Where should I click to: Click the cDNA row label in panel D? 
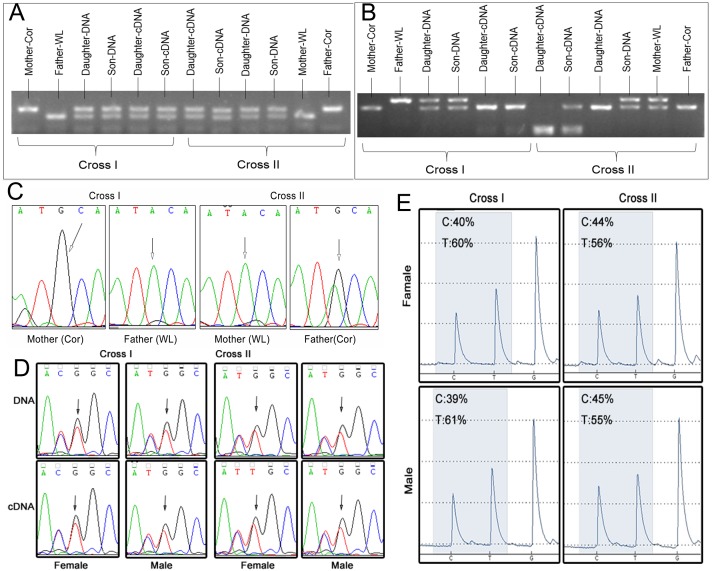pos(21,506)
